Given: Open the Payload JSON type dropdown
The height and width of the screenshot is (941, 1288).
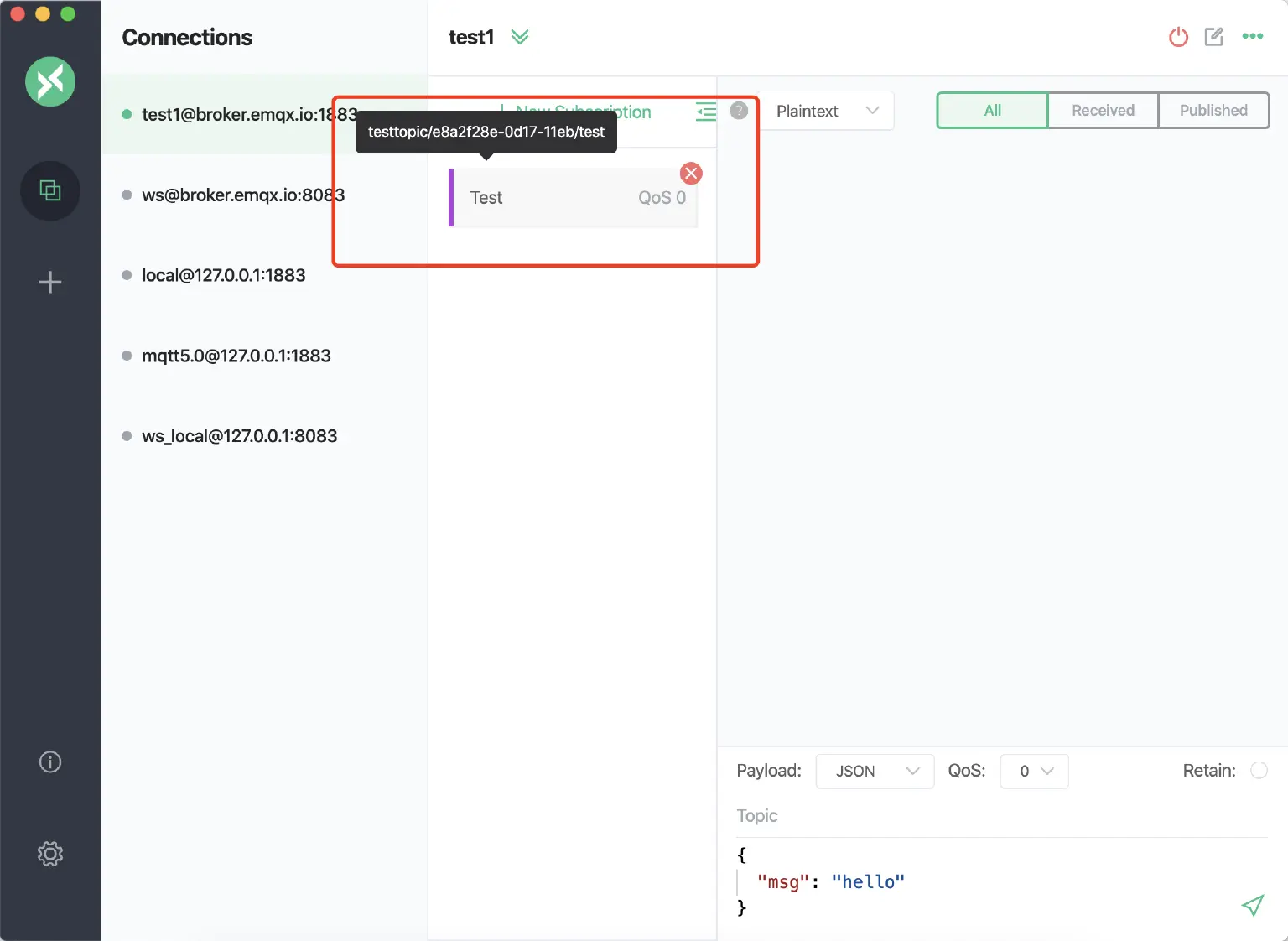Looking at the screenshot, I should coord(875,772).
